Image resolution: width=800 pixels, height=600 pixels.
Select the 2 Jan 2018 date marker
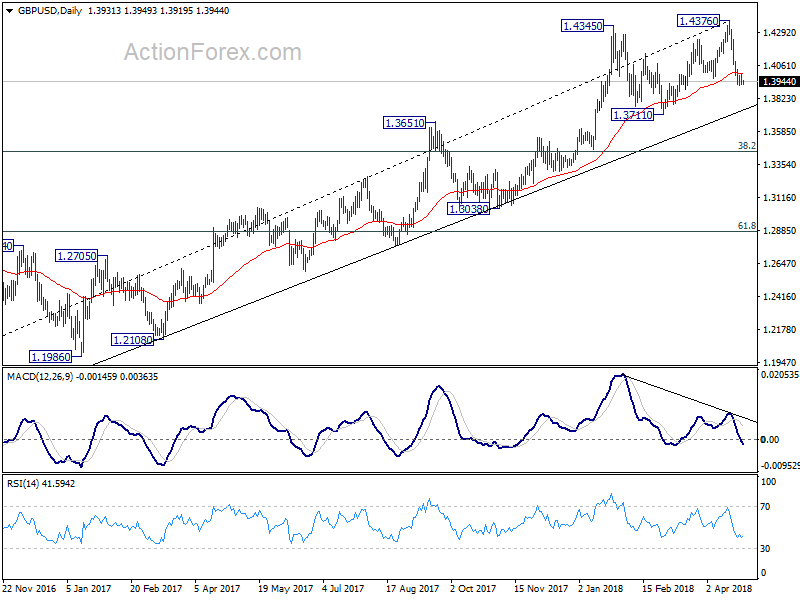(x=601, y=588)
